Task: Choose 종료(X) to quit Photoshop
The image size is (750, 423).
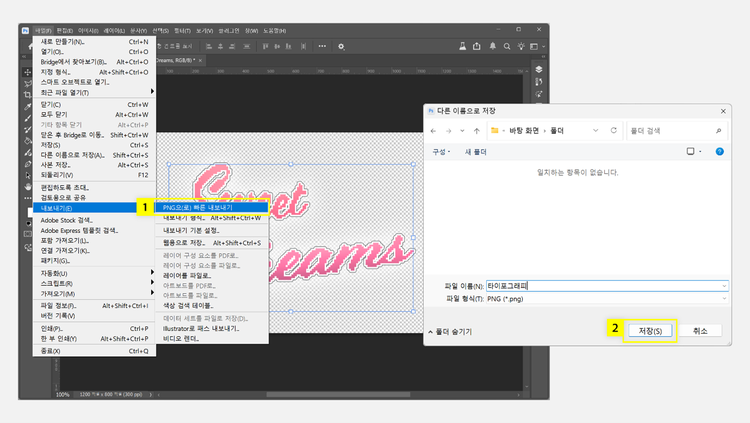Action: pyautogui.click(x=94, y=351)
